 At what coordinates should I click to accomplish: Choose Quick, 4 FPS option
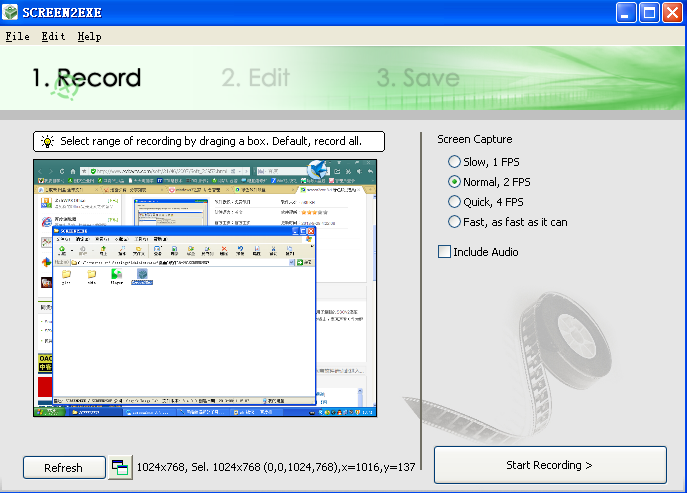[x=455, y=202]
